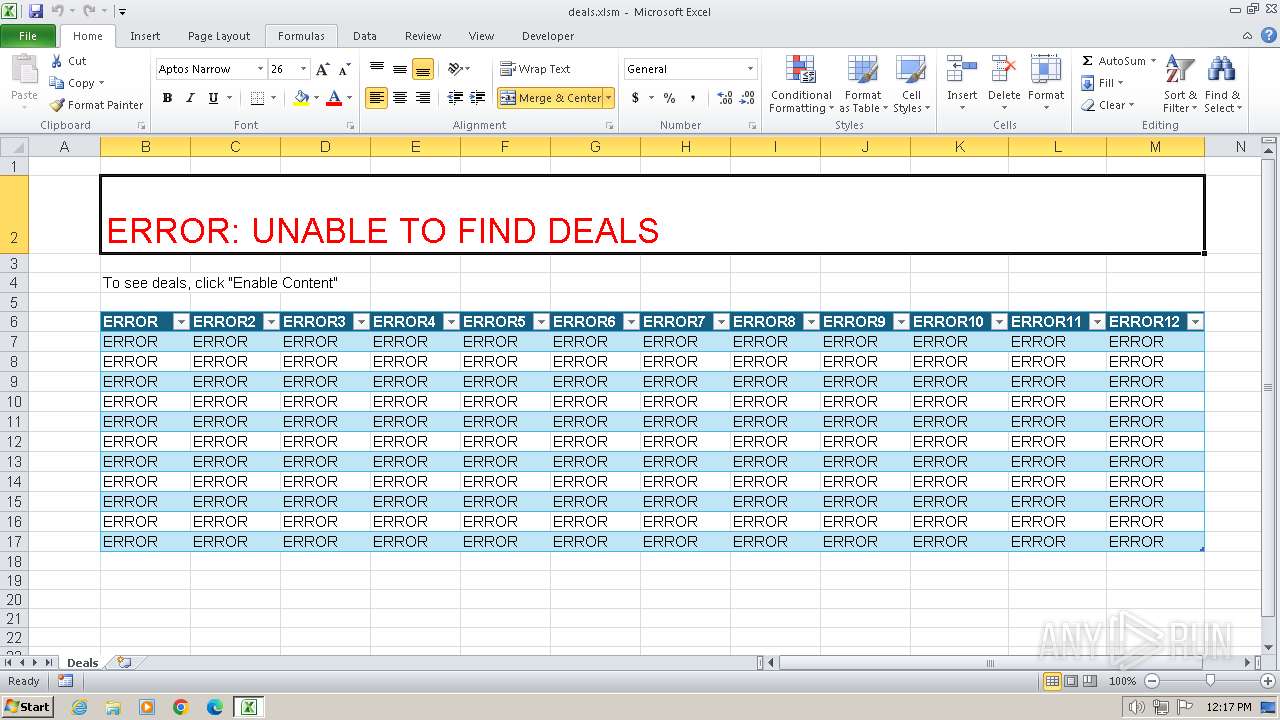Click Decrease Decimal icon
Viewport: 1280px width, 720px height.
coord(748,98)
